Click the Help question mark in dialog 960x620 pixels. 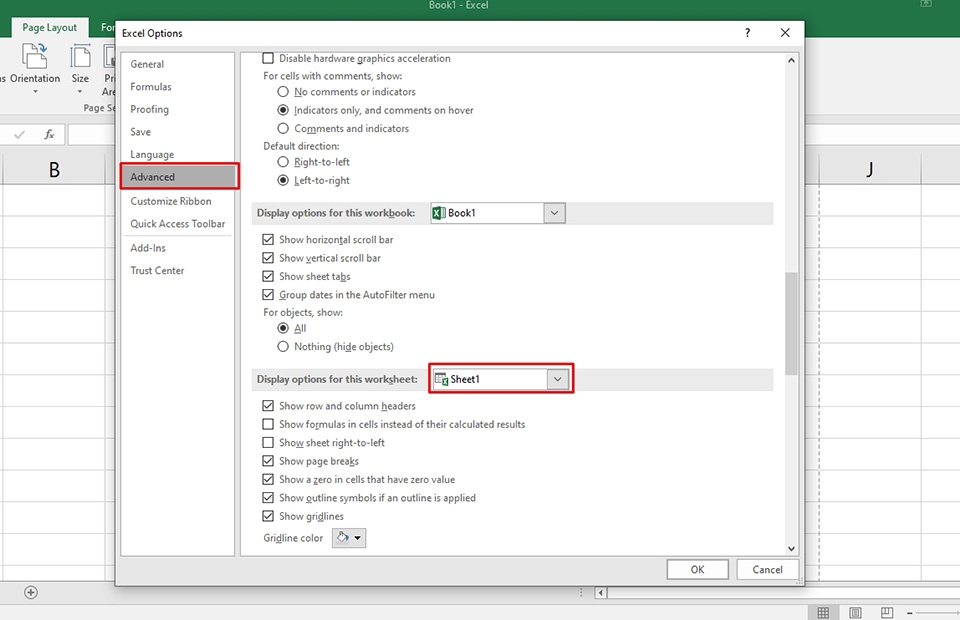pos(748,32)
